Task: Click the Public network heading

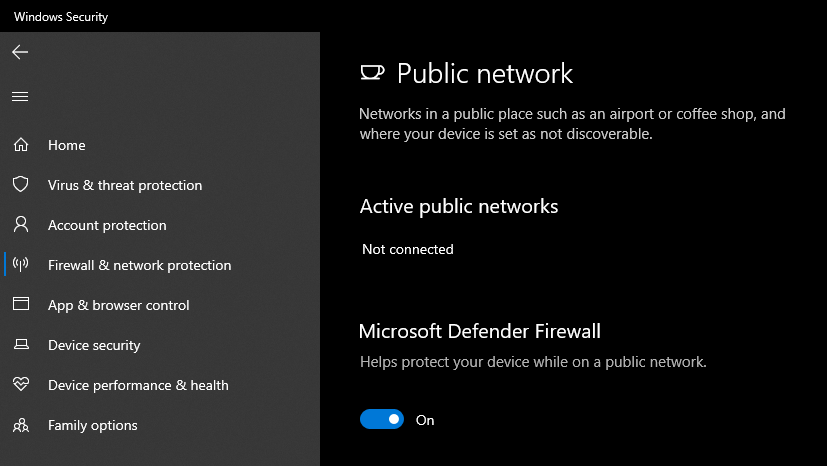Action: pyautogui.click(x=484, y=73)
